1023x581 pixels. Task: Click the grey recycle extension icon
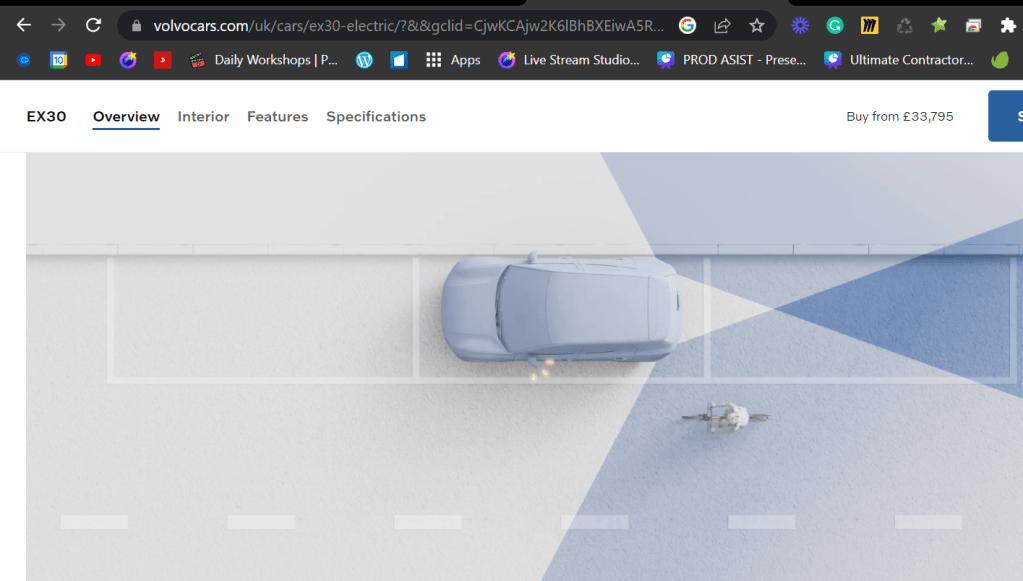click(904, 25)
